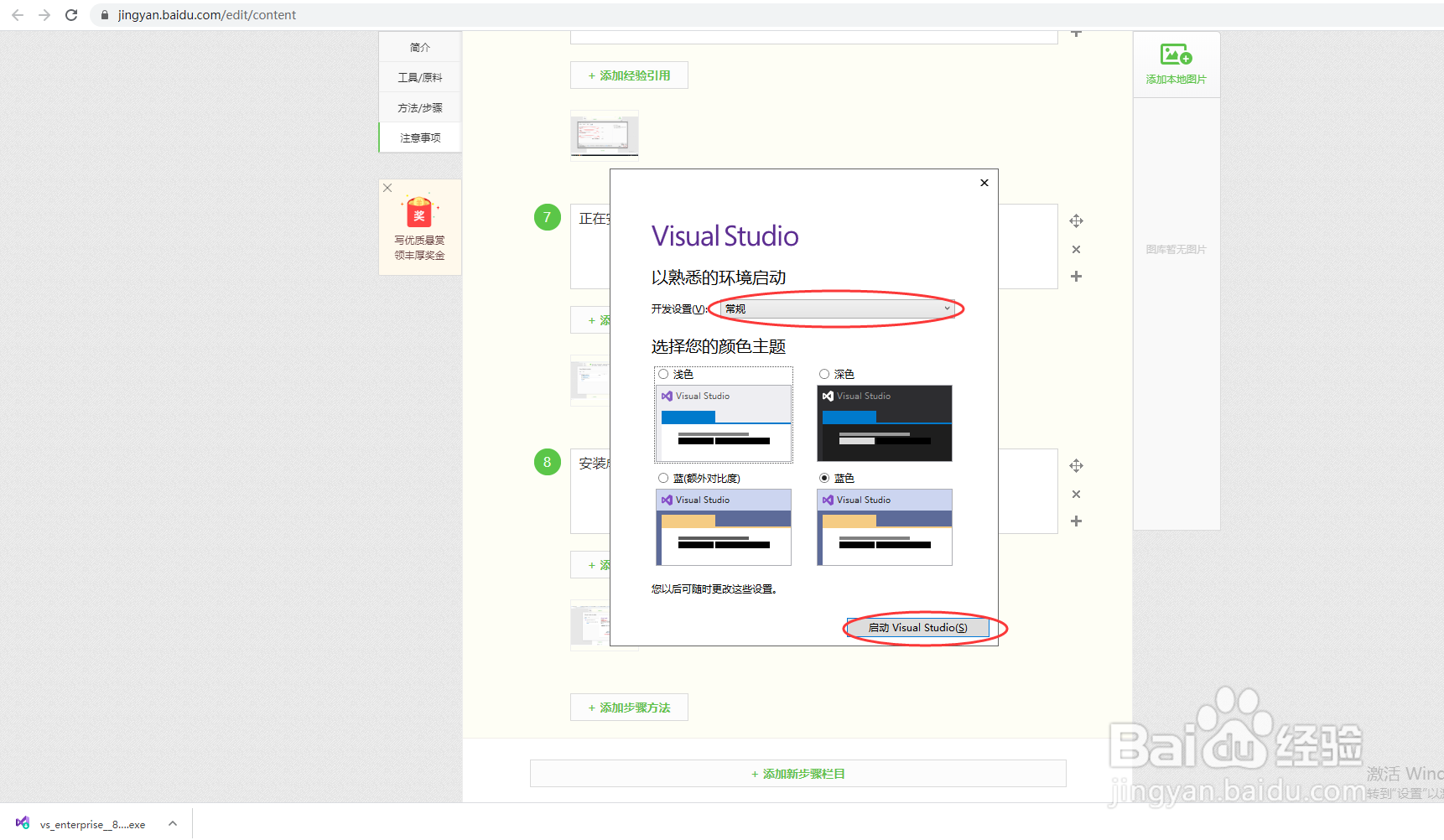Select 蓝(额外对比度) theme radio button

pos(663,478)
